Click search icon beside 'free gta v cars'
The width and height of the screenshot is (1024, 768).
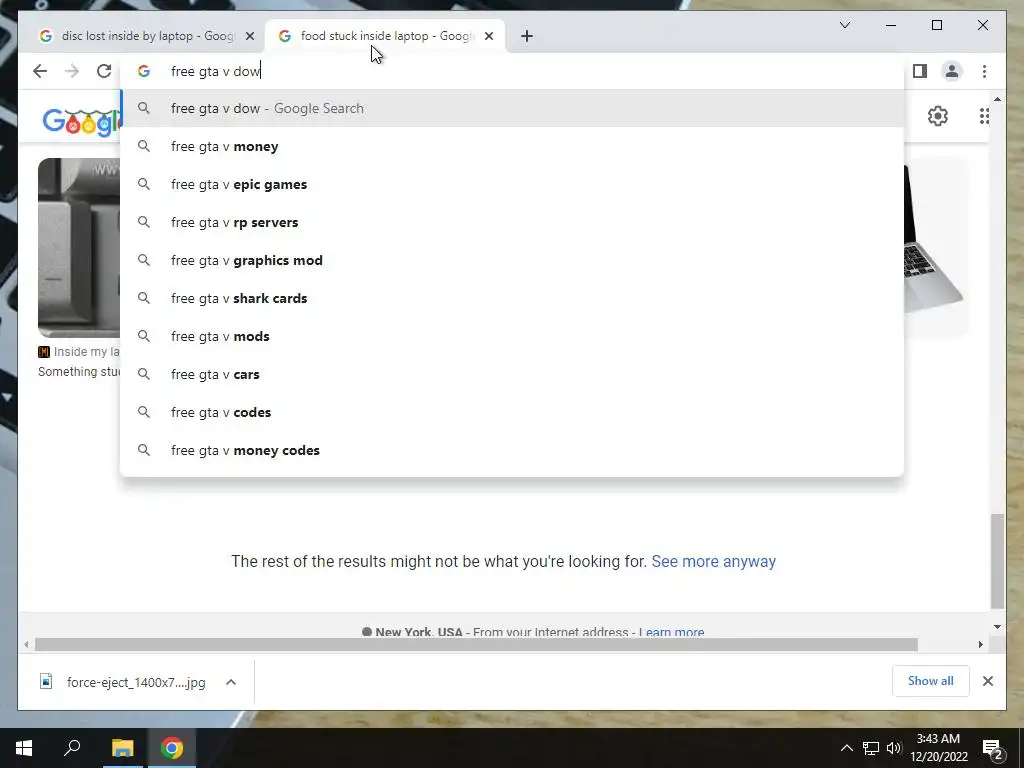click(x=144, y=374)
